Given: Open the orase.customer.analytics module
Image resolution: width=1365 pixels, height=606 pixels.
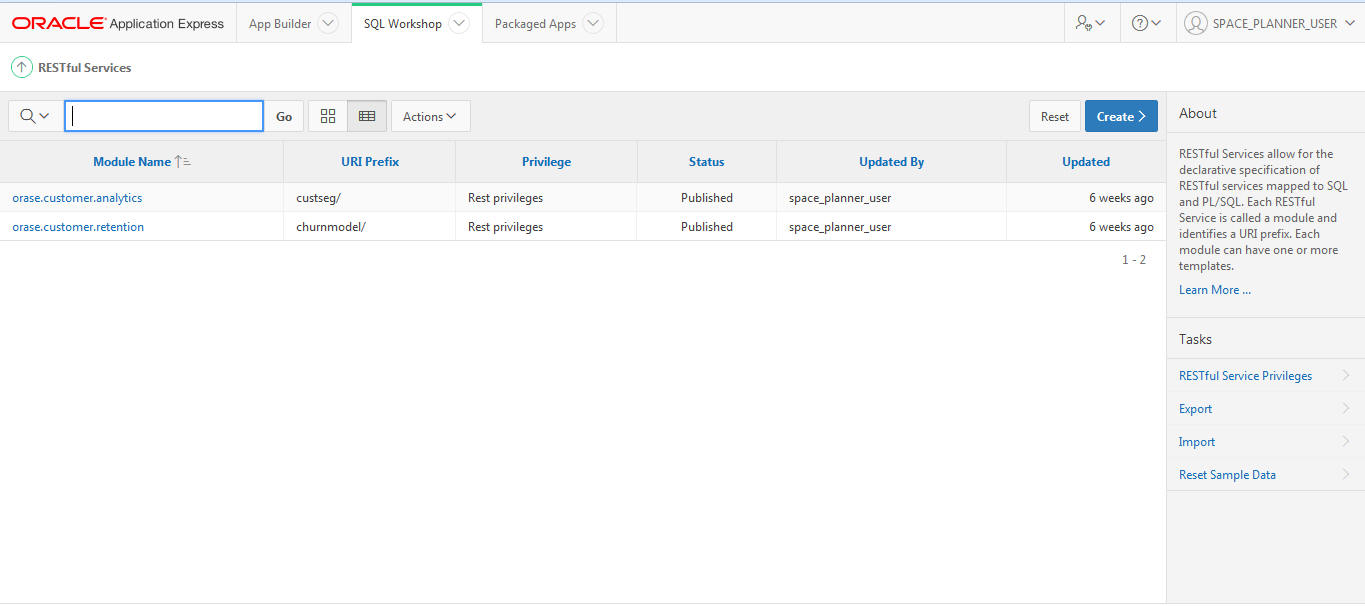Looking at the screenshot, I should [x=77, y=198].
